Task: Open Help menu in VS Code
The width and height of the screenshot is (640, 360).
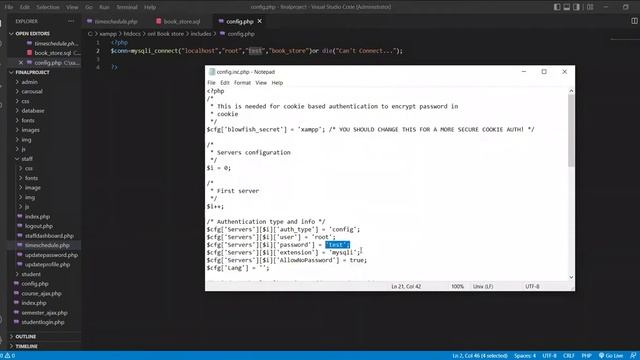Action: [150, 7]
